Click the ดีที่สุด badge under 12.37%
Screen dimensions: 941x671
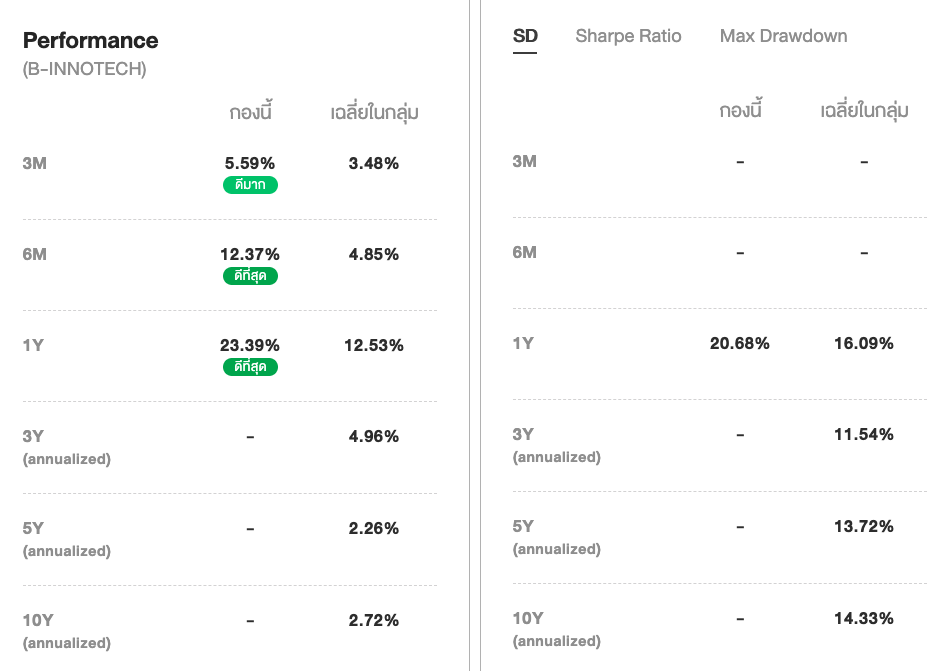pyautogui.click(x=250, y=276)
